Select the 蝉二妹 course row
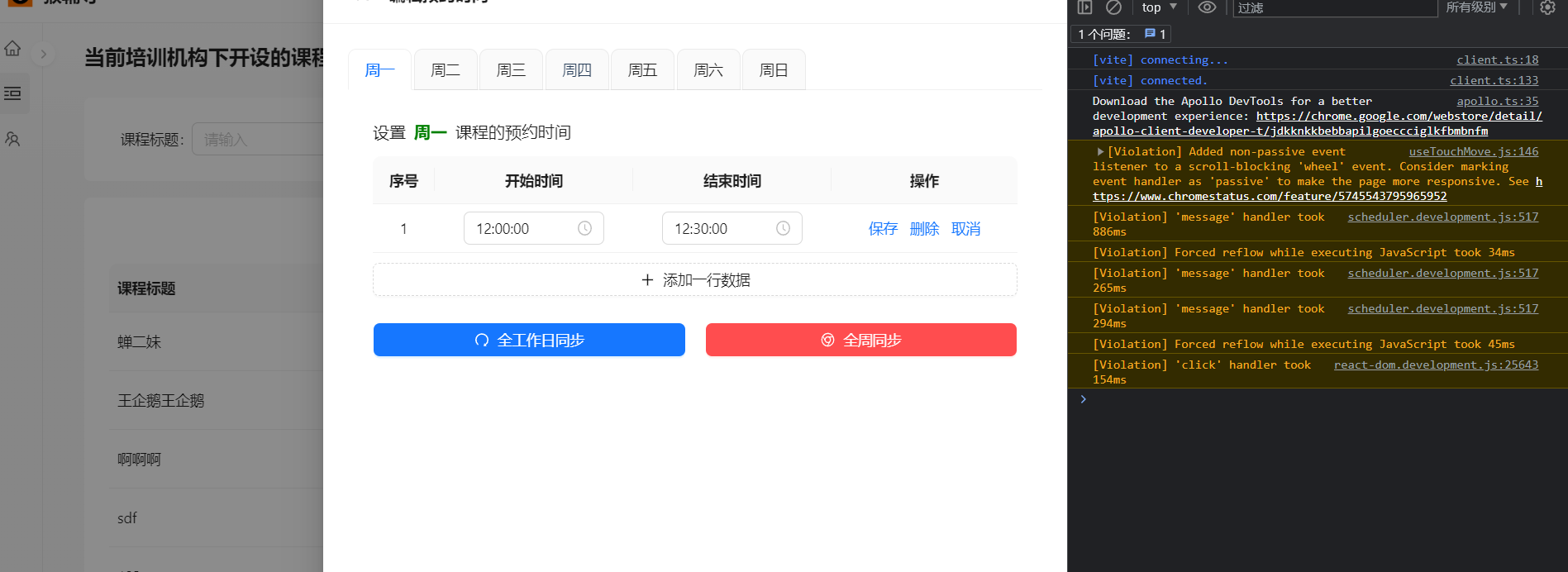 [217, 341]
